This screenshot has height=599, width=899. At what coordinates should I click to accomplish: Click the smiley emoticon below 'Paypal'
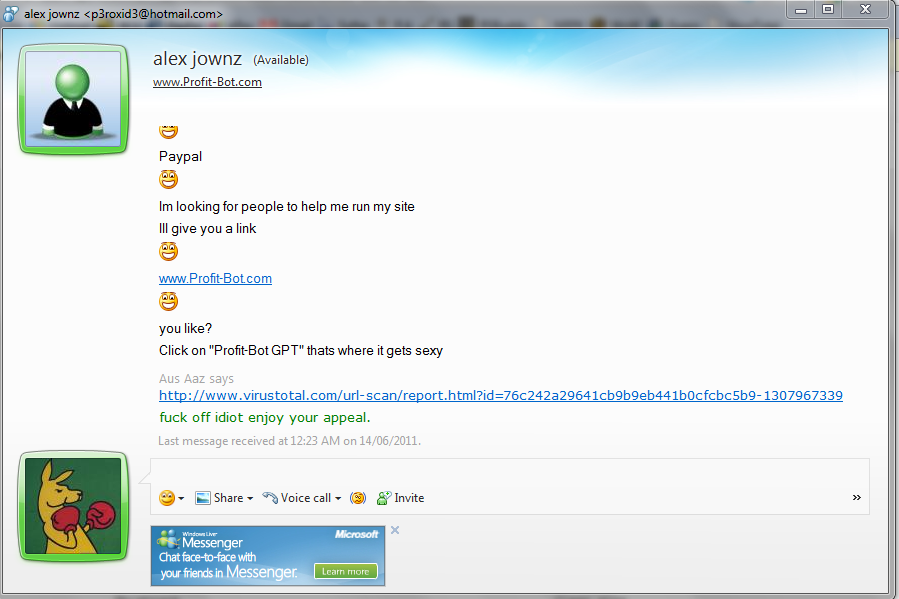click(169, 179)
